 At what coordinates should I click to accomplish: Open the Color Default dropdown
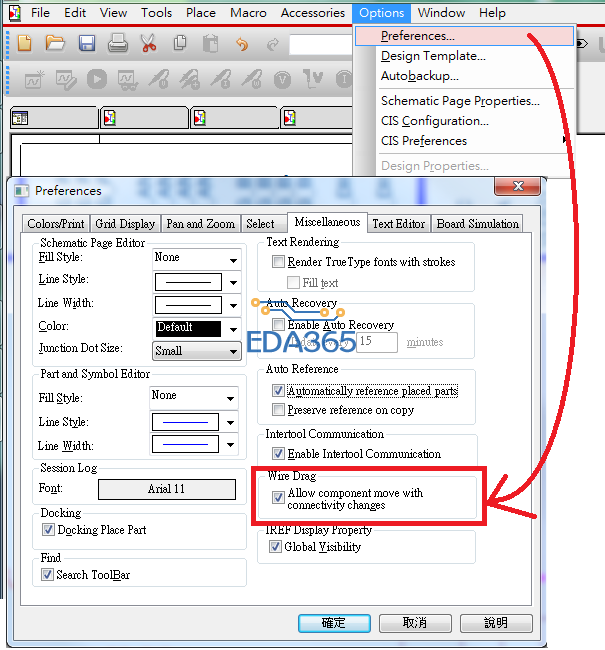[197, 329]
